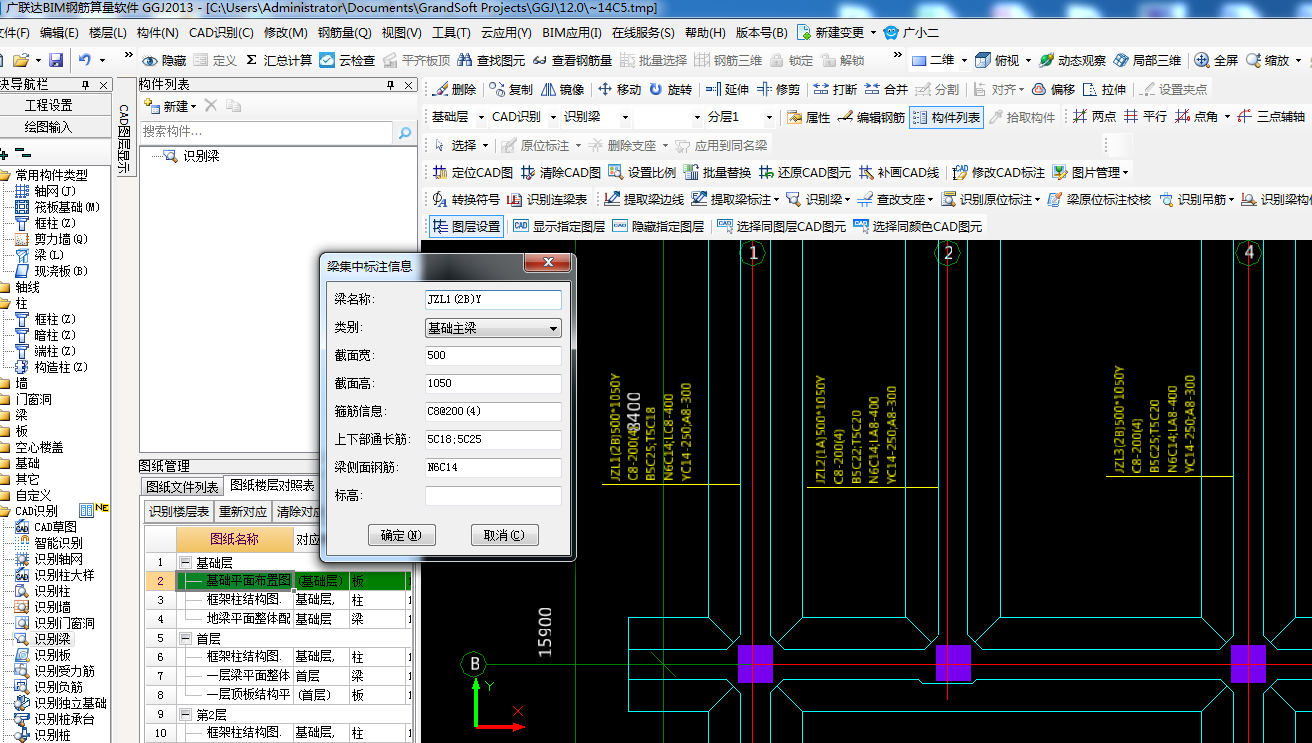Click 显示指定图层 show layer tool
1312x743 pixels.
point(559,227)
